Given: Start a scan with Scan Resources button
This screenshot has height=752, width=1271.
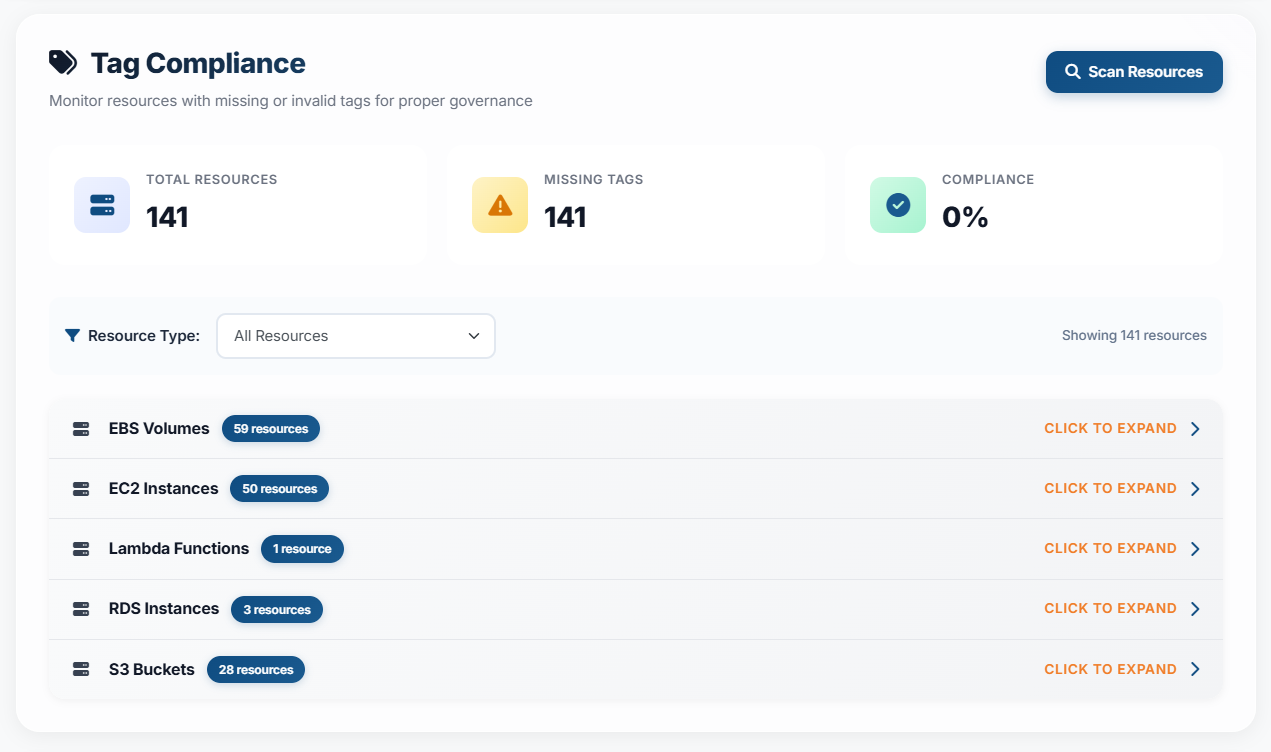Looking at the screenshot, I should 1134,72.
